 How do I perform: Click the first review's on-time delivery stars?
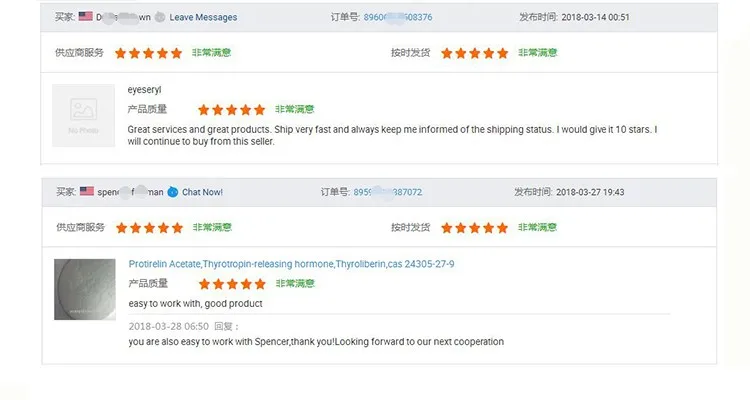[474, 53]
